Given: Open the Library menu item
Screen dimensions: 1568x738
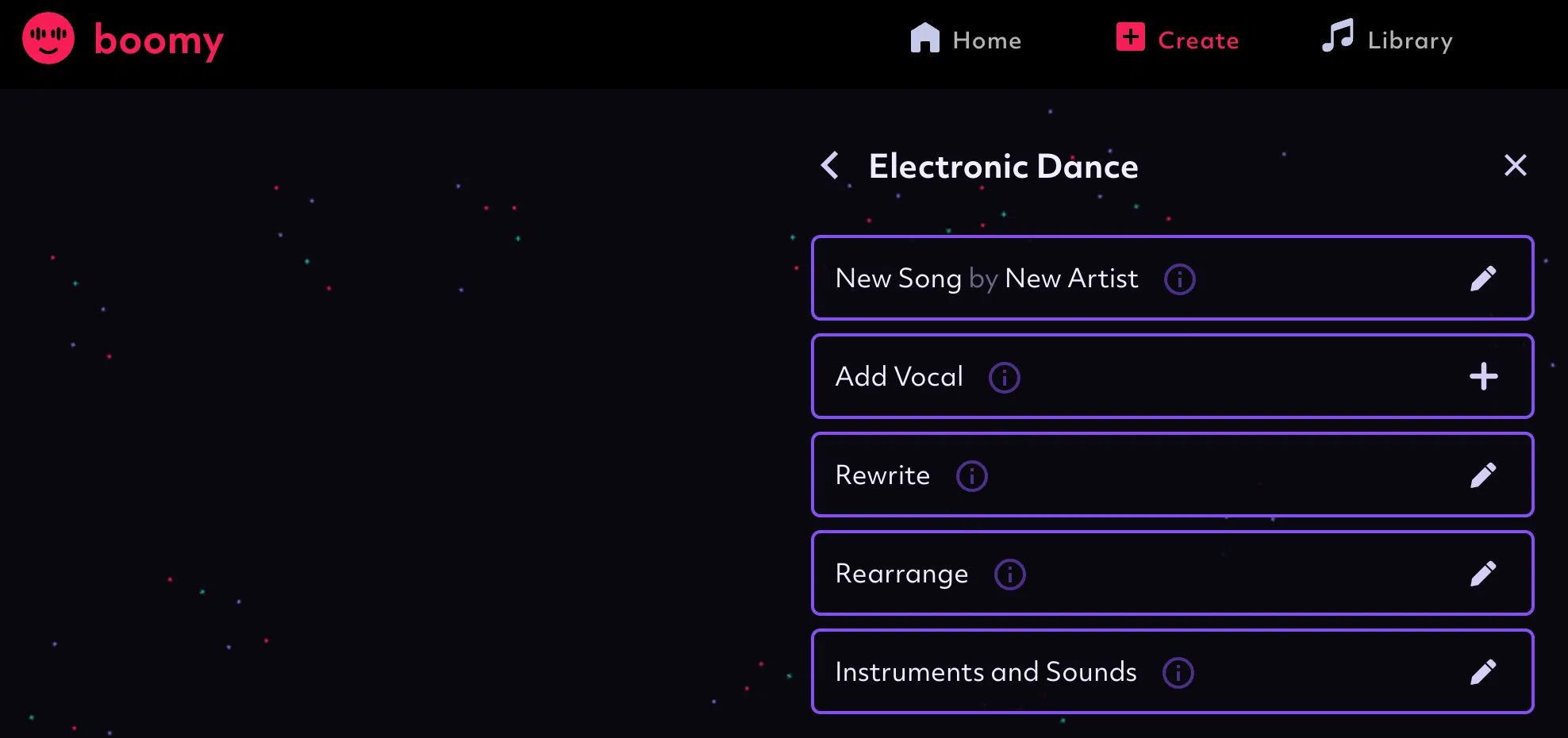Looking at the screenshot, I should click(x=1386, y=39).
